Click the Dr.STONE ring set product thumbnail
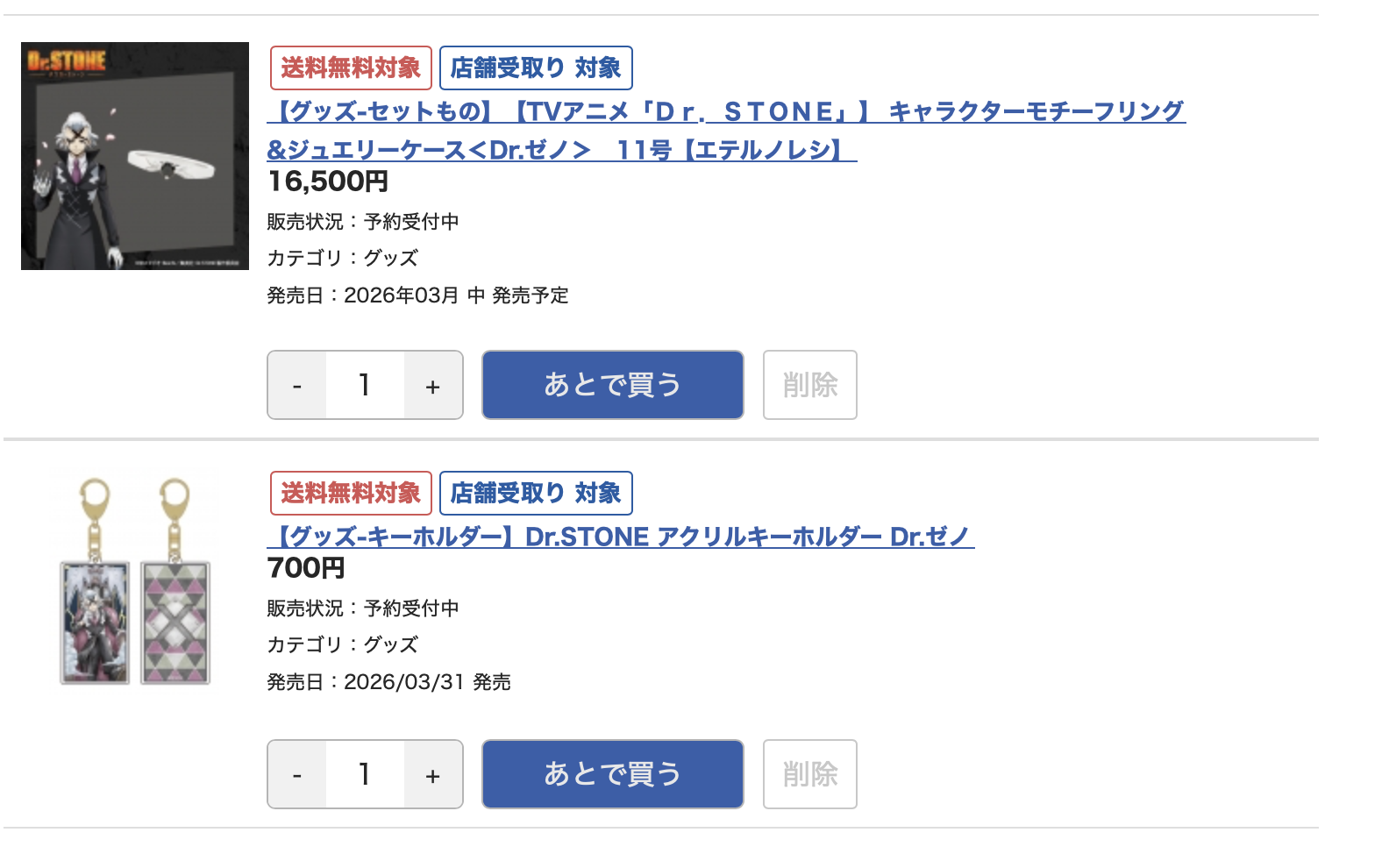Screen dimensions: 1389x868 point(135,156)
